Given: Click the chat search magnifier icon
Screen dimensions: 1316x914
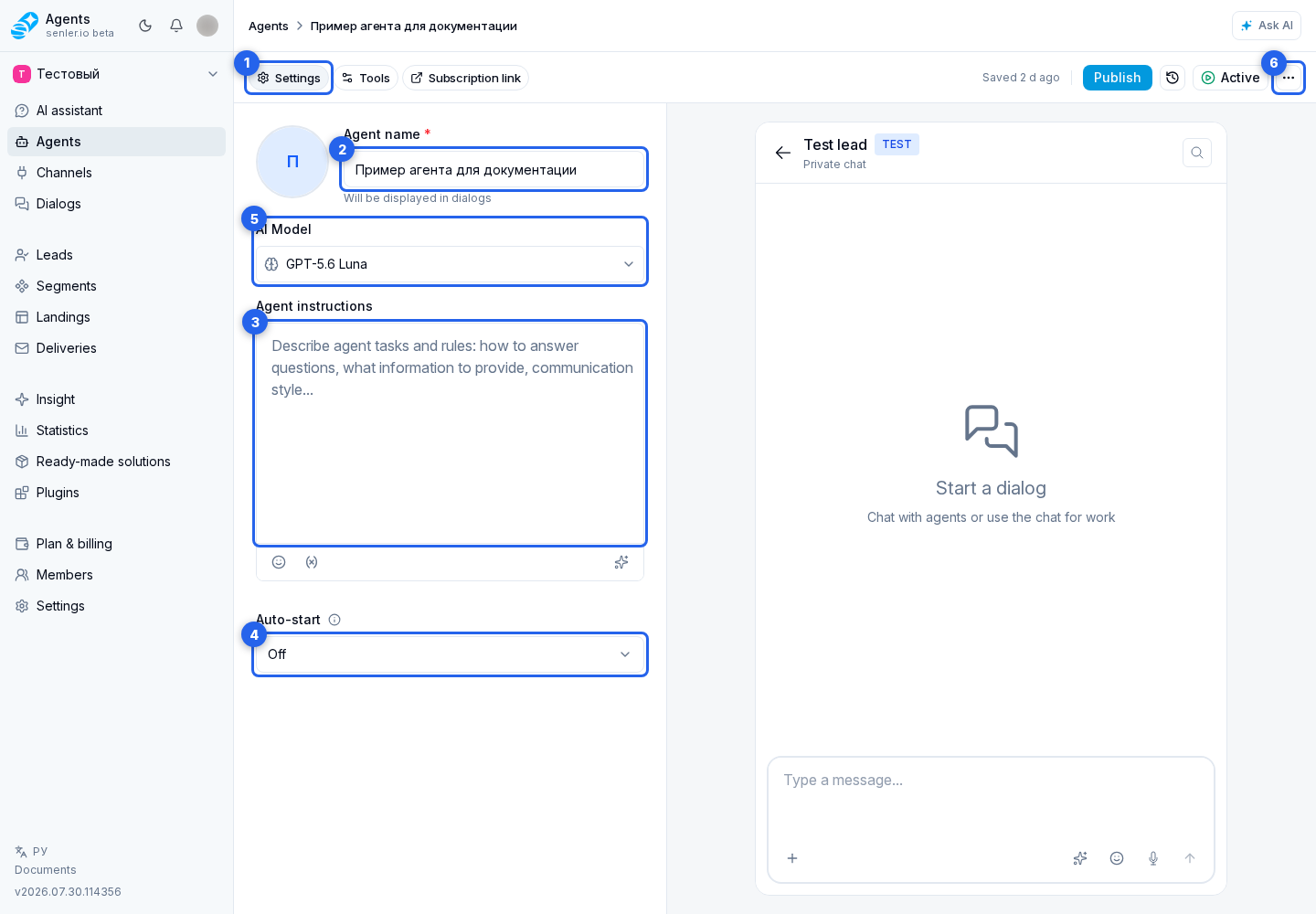Looking at the screenshot, I should click(1197, 153).
